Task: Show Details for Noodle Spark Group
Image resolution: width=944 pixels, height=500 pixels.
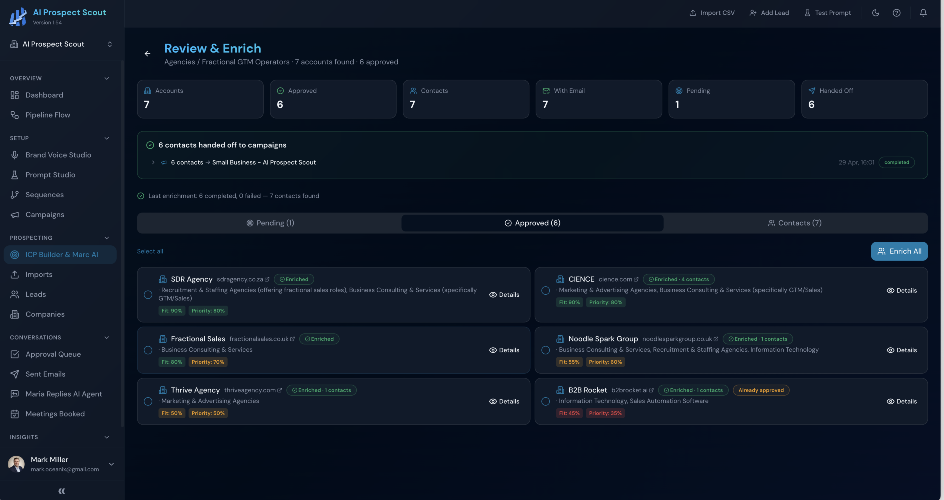Action: tap(901, 350)
